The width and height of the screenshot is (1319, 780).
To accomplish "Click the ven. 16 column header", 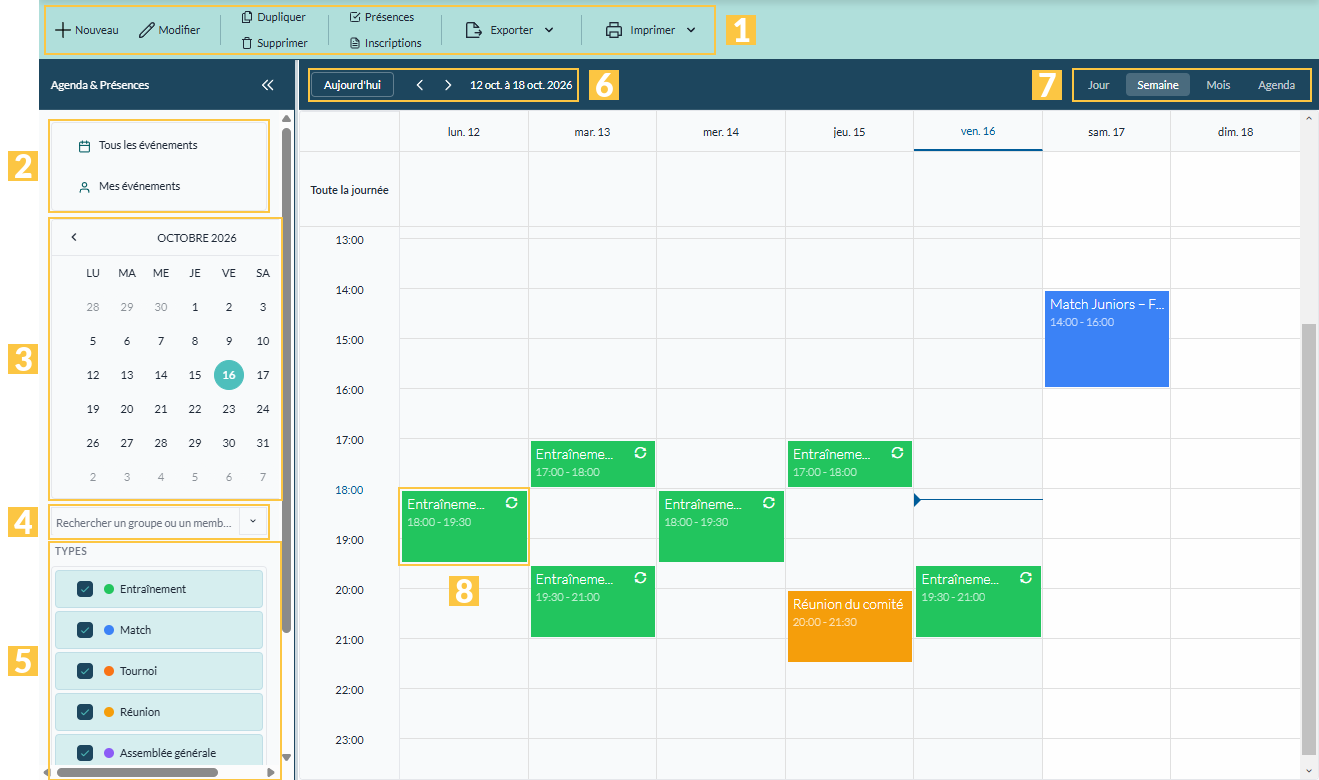I will (x=978, y=131).
